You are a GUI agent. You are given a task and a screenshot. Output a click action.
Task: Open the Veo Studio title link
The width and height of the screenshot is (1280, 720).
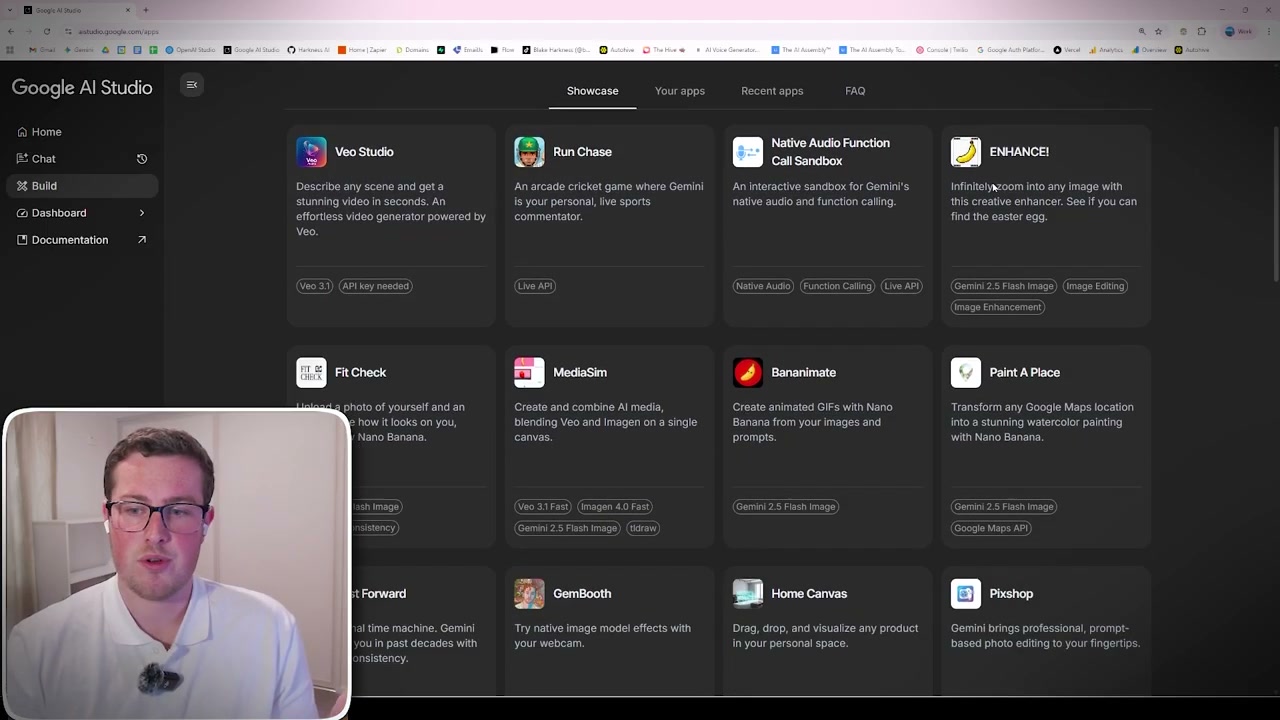tap(364, 152)
